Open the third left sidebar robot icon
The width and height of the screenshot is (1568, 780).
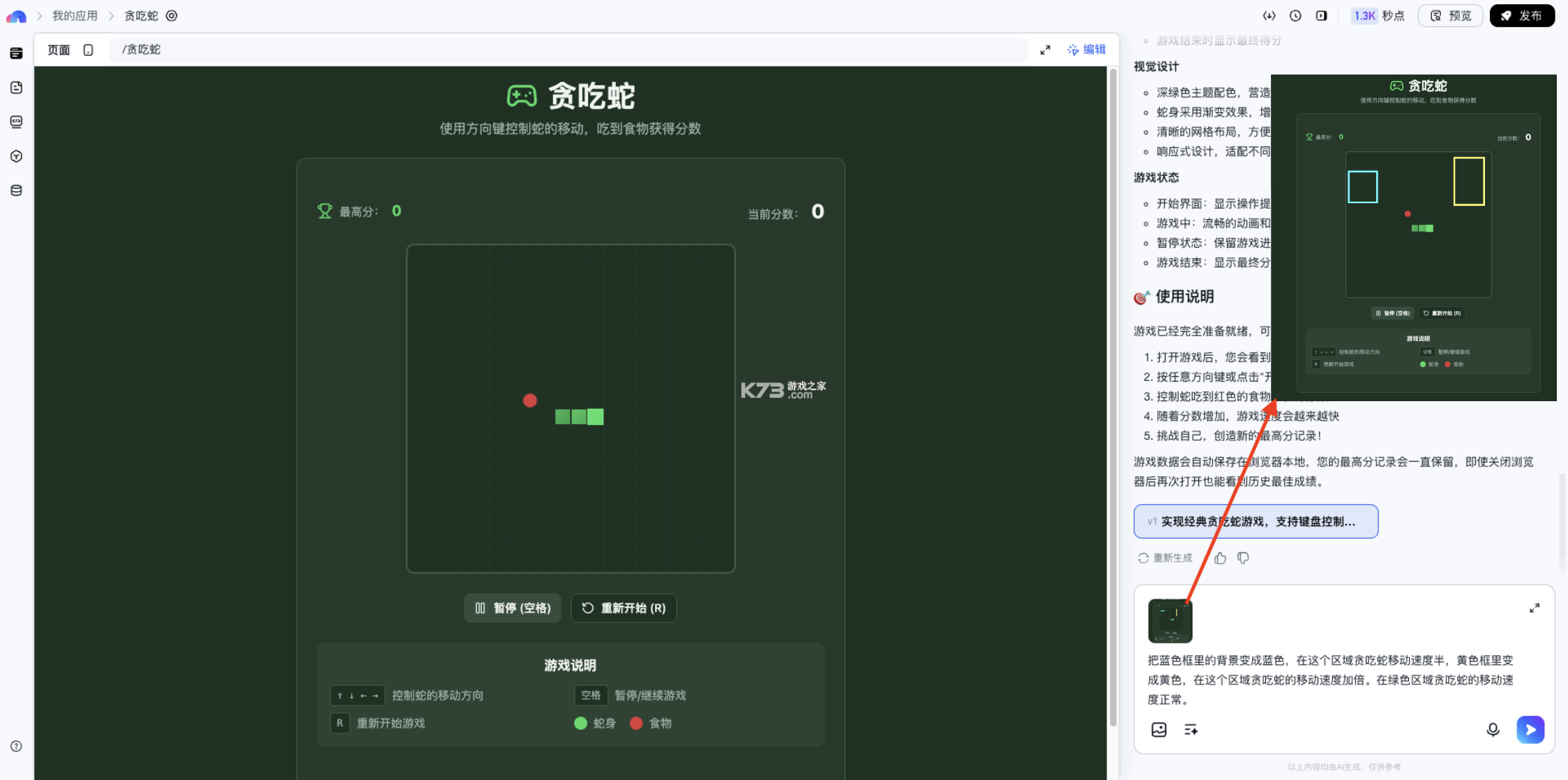[x=17, y=121]
